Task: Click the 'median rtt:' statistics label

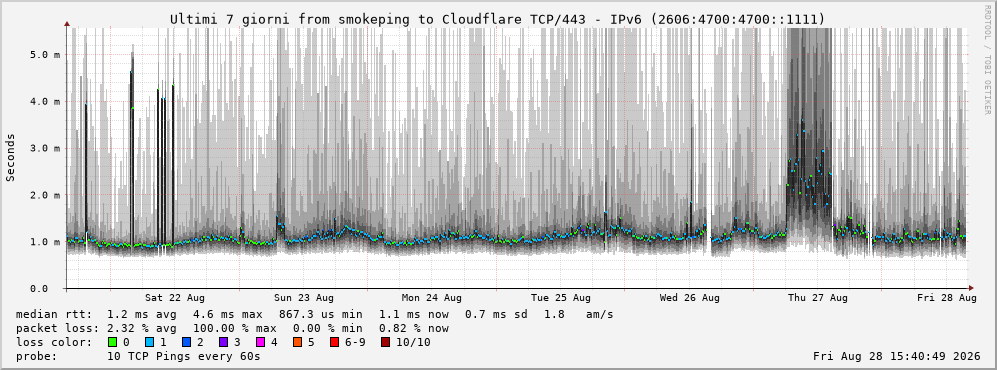Action: pyautogui.click(x=53, y=315)
